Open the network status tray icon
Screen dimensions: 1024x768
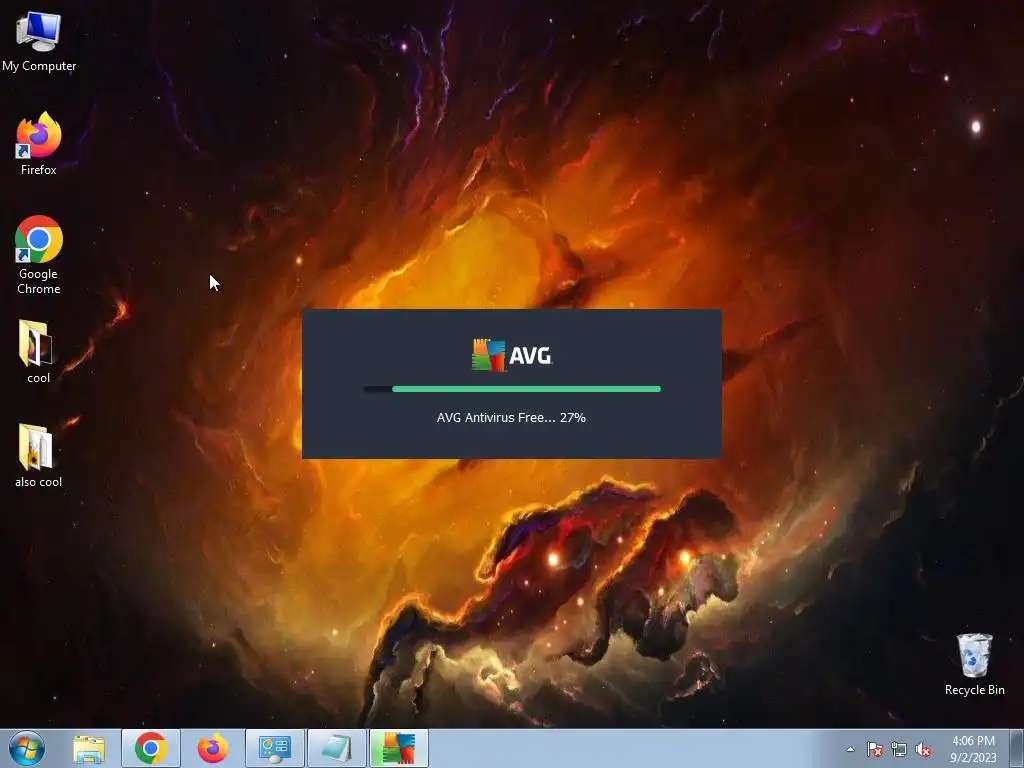click(899, 749)
